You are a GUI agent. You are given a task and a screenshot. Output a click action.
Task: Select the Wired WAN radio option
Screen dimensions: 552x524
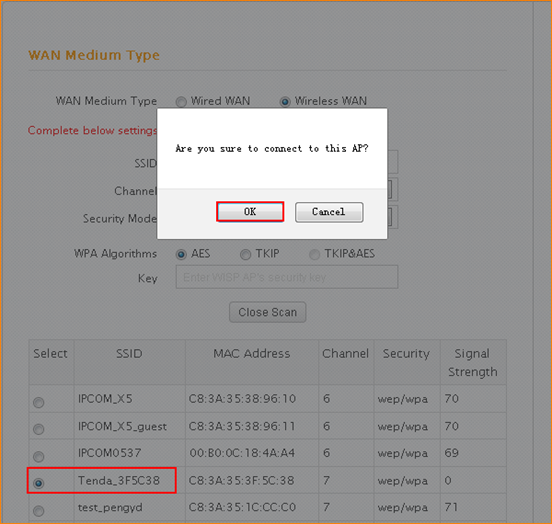181,102
